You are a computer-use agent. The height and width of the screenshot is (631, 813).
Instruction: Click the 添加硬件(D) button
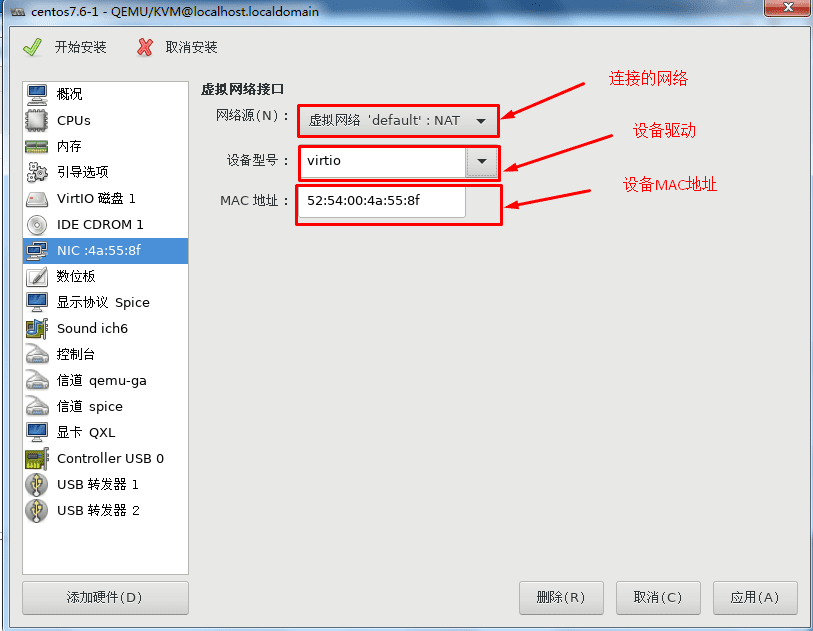pos(105,598)
